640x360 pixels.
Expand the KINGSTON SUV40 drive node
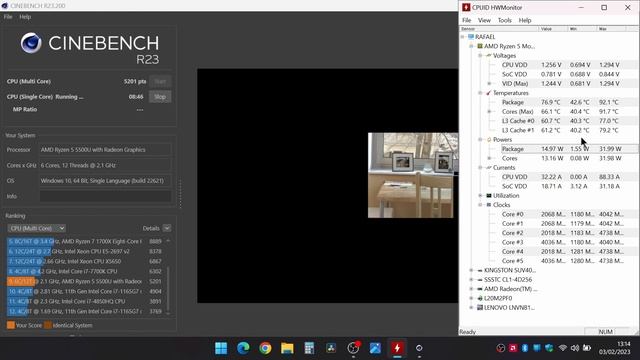tap(471, 270)
